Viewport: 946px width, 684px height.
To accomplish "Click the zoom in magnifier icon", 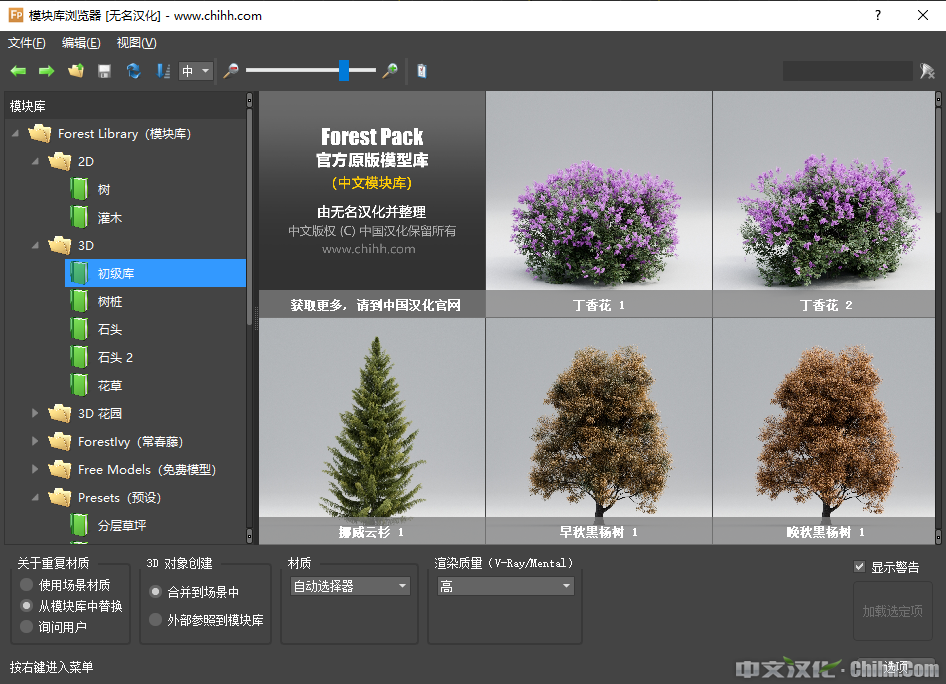I will [390, 71].
